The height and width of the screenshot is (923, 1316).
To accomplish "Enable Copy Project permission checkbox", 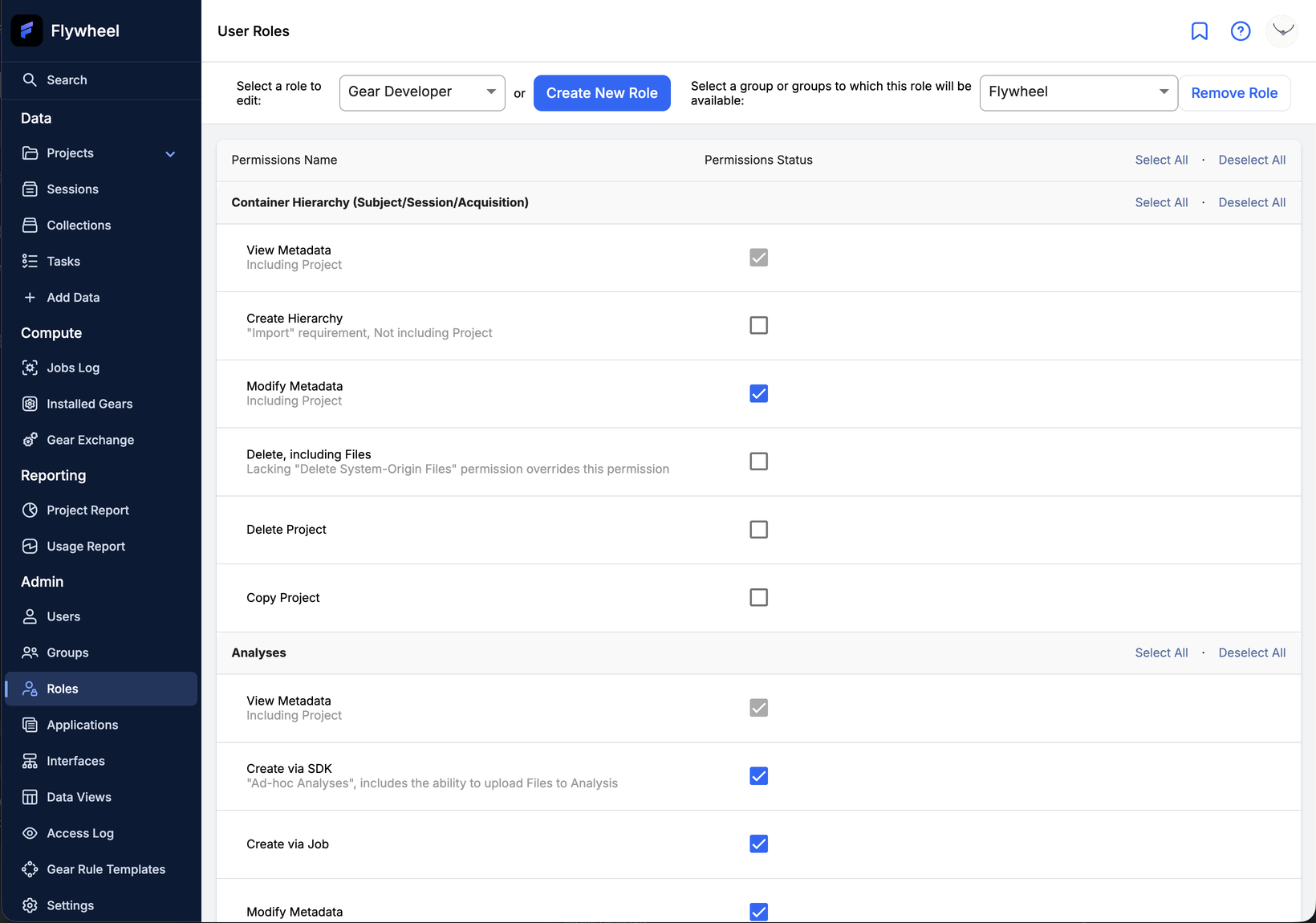I will (758, 597).
